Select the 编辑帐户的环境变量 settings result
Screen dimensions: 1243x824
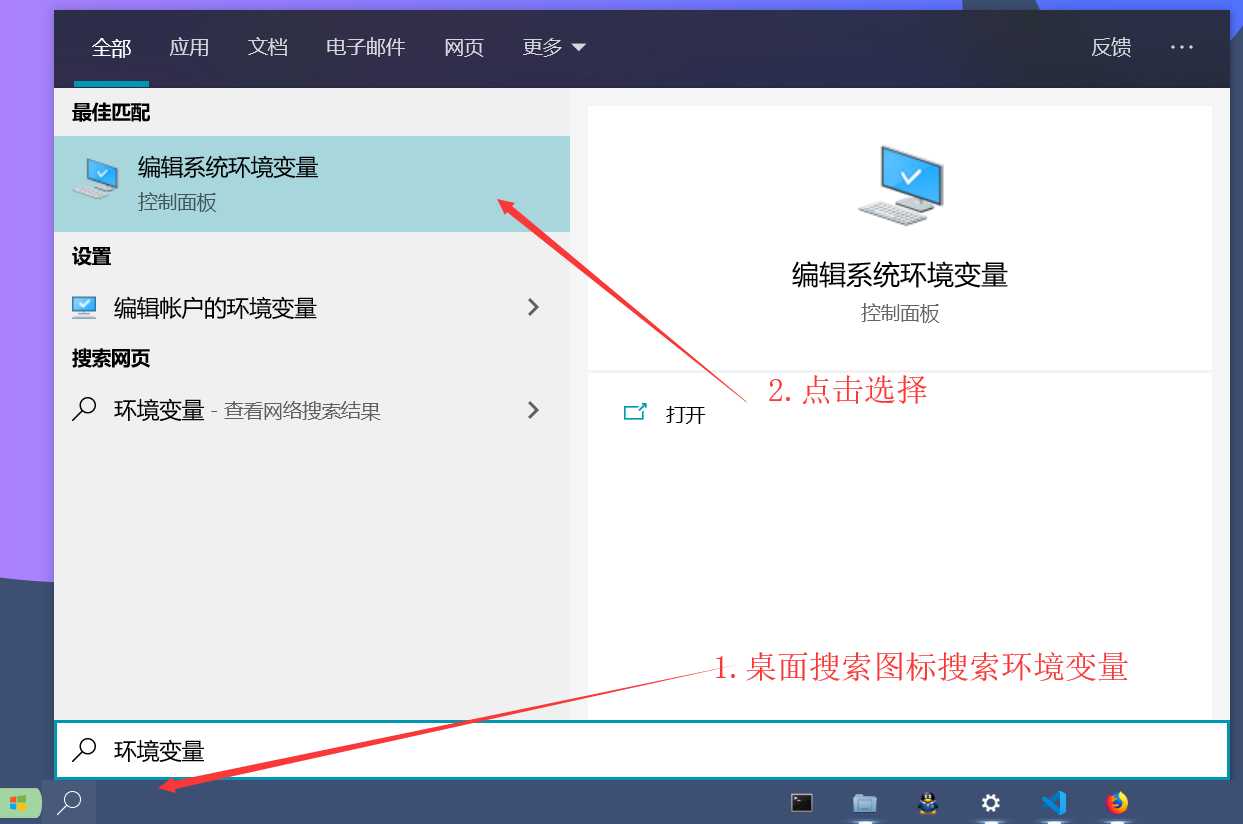(x=312, y=308)
